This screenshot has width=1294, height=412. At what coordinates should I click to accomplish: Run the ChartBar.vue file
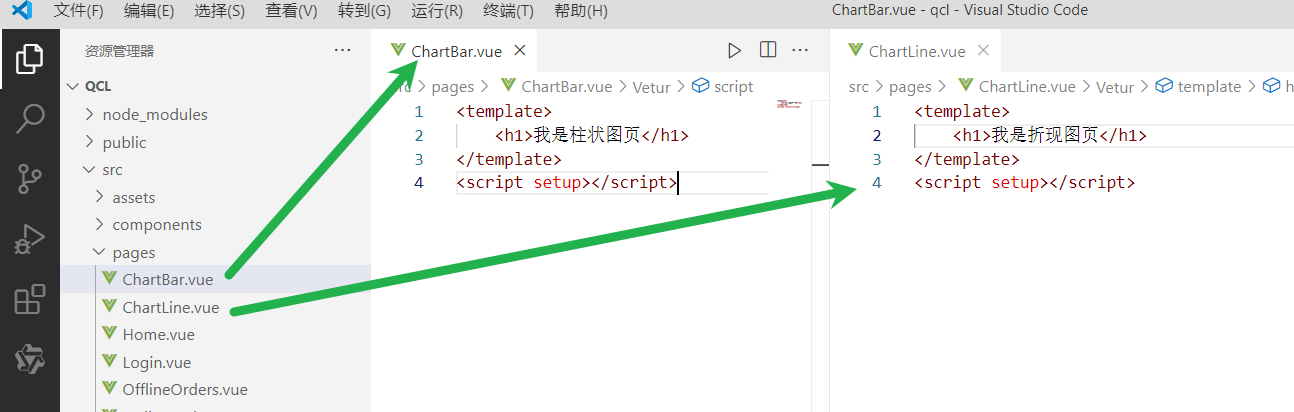(x=735, y=50)
